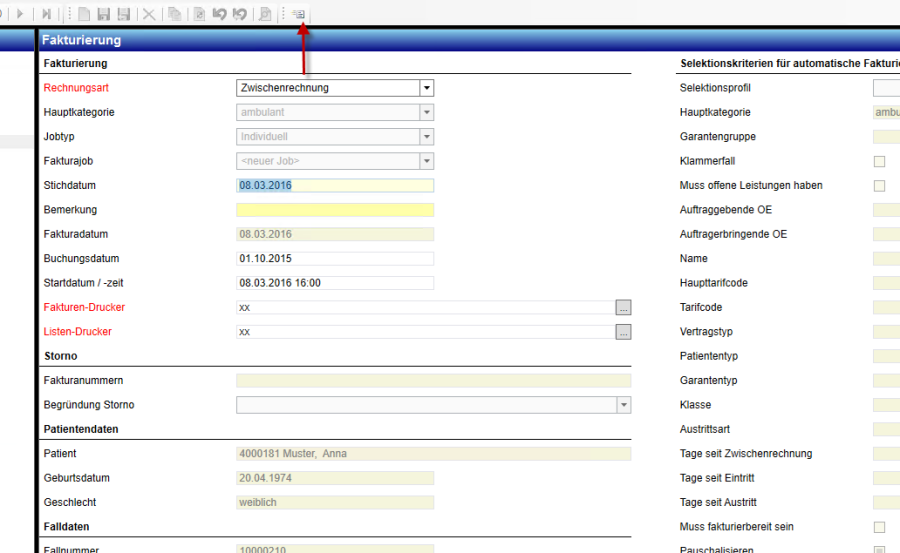Viewport: 900px width, 553px height.
Task: Click the refresh document toolbar icon
Action: (199, 13)
